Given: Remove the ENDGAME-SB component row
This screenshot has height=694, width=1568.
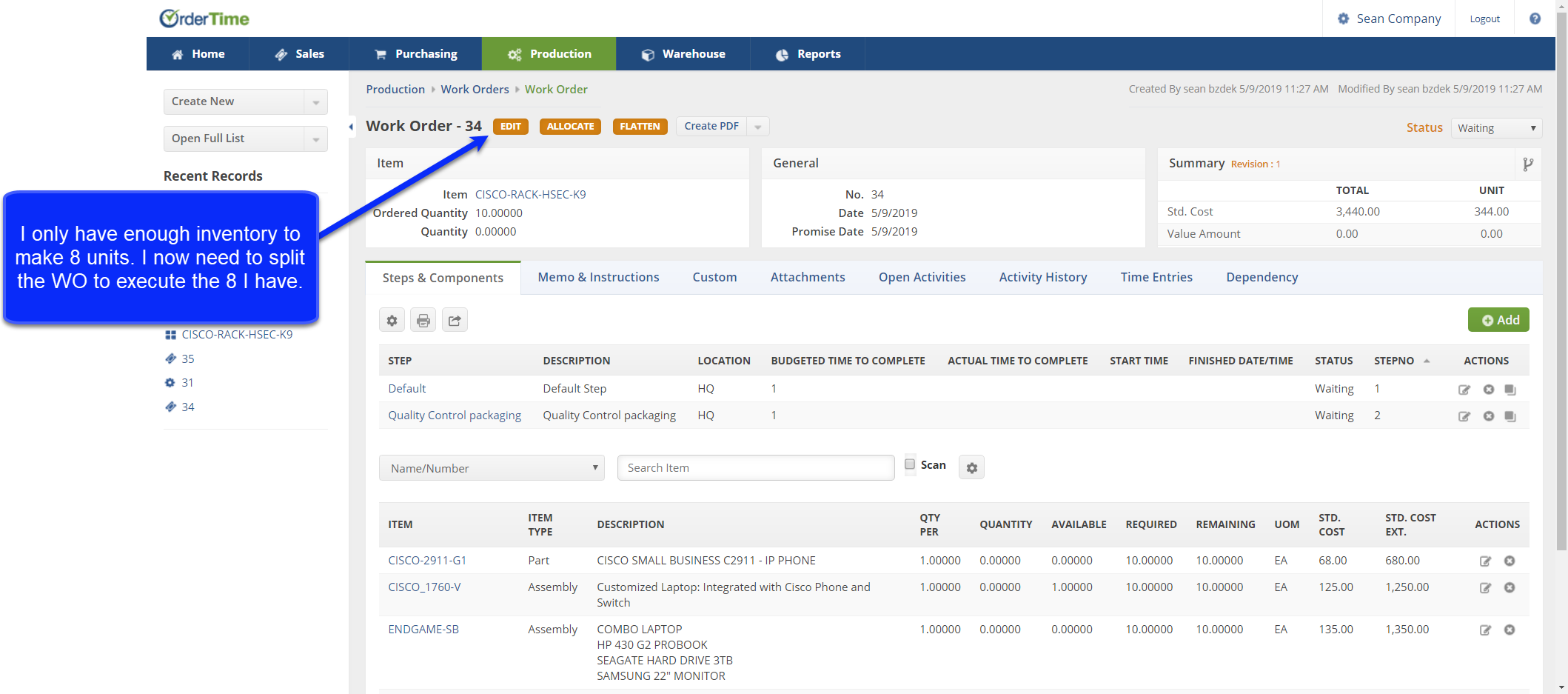Looking at the screenshot, I should (1510, 630).
